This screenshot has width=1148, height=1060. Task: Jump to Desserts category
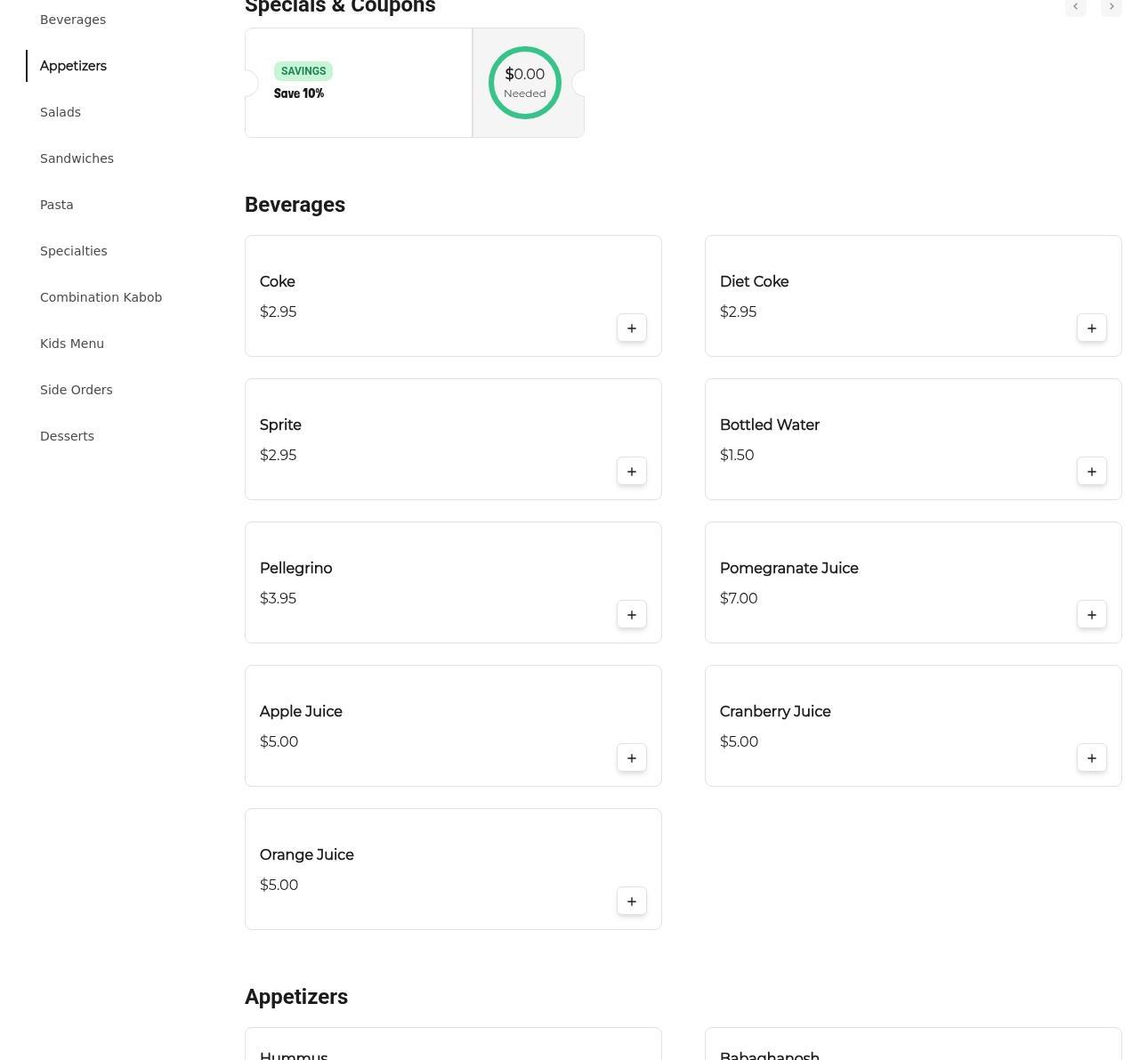67,436
